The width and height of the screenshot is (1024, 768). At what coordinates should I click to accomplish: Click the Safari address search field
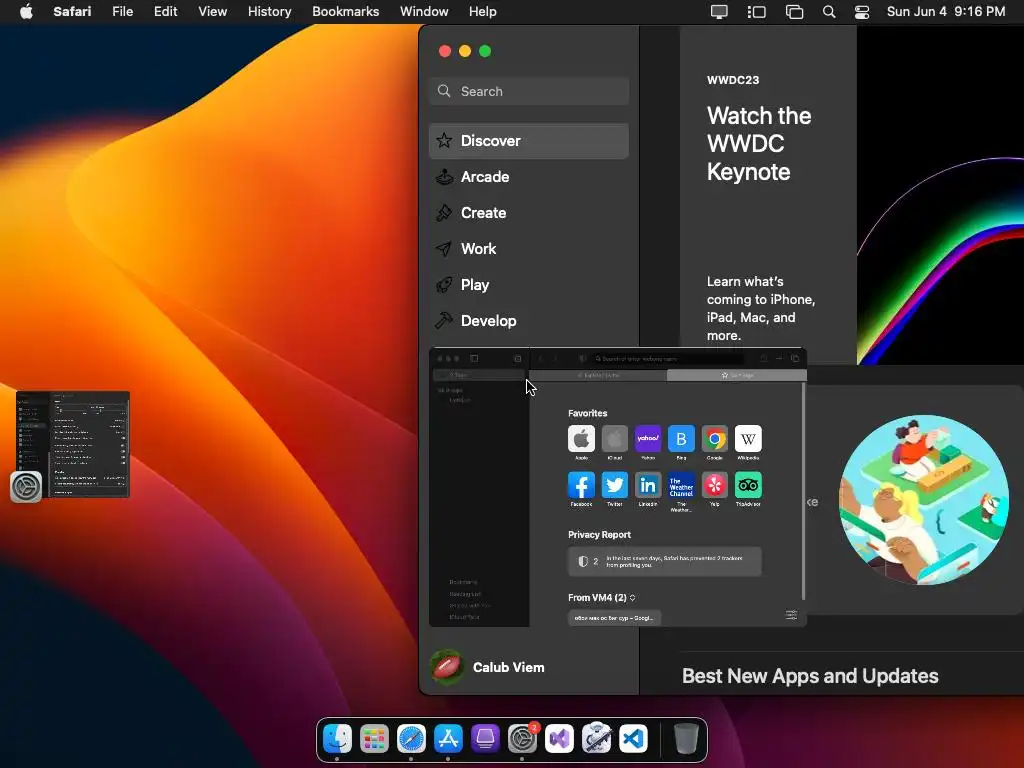point(667,359)
